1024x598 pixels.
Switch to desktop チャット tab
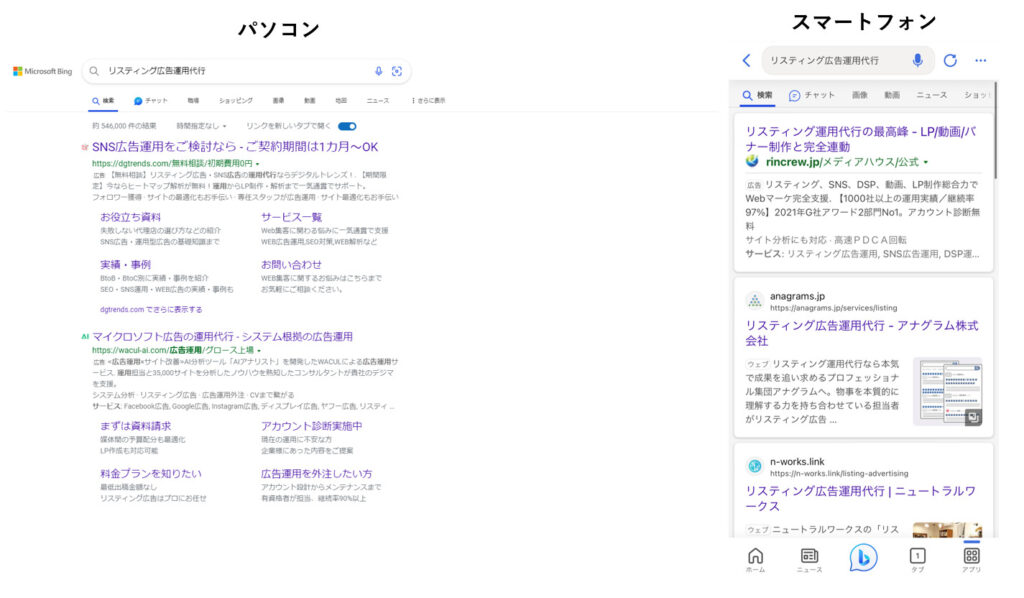(x=151, y=101)
